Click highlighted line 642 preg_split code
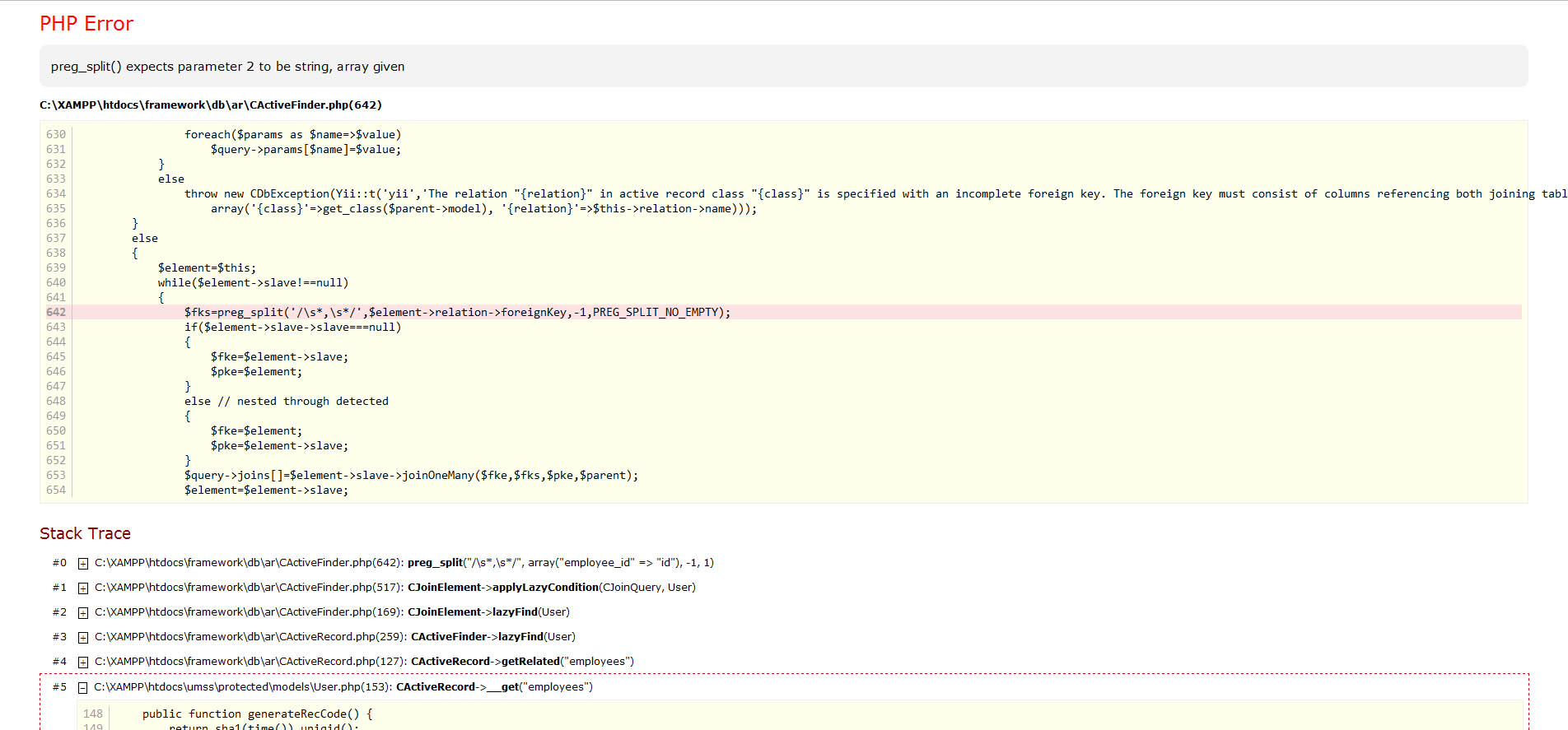 coord(457,313)
